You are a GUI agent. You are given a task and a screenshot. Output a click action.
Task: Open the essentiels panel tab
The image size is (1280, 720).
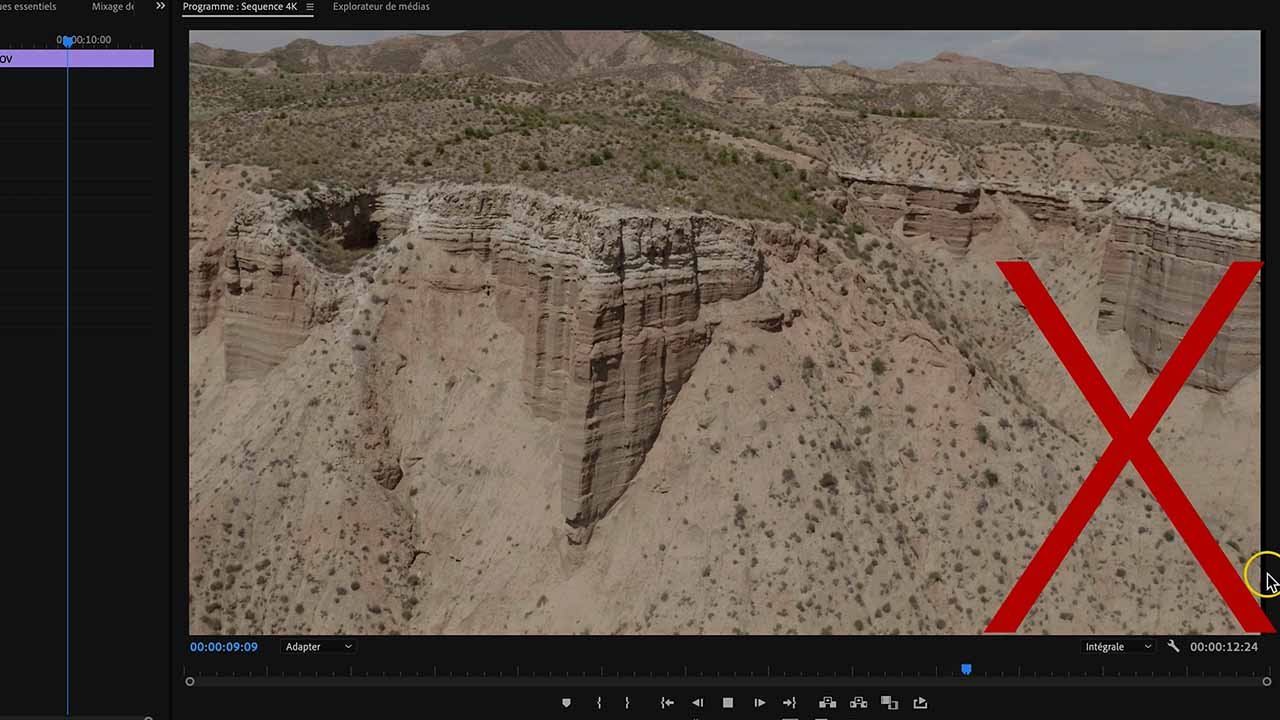28,7
